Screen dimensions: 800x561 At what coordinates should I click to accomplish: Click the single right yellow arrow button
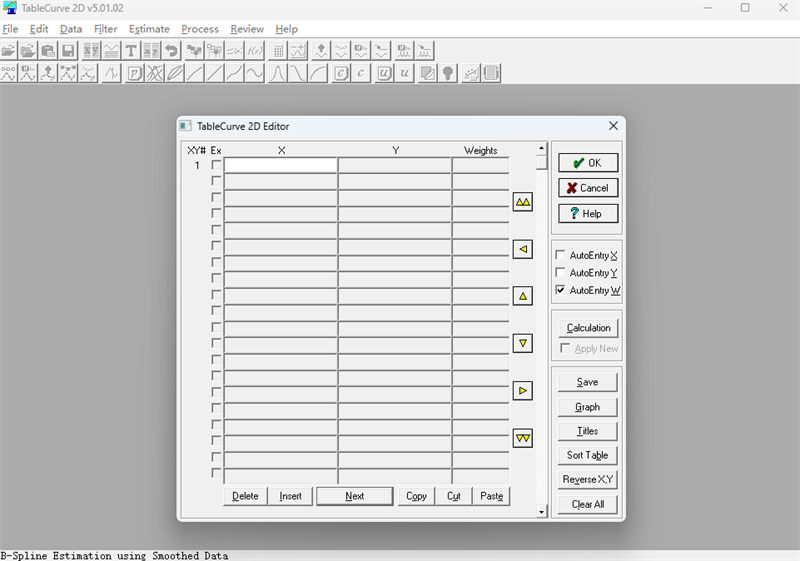click(x=522, y=391)
